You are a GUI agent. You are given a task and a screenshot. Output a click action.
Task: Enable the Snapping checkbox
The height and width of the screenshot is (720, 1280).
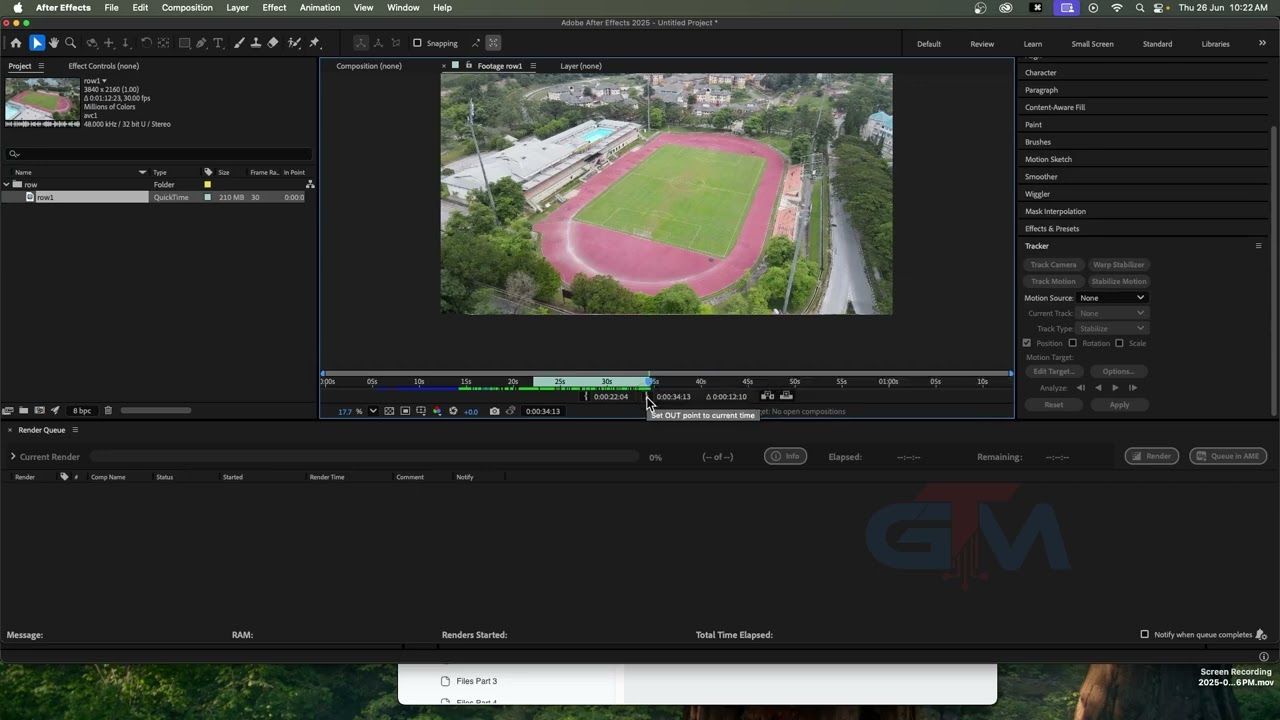point(417,43)
